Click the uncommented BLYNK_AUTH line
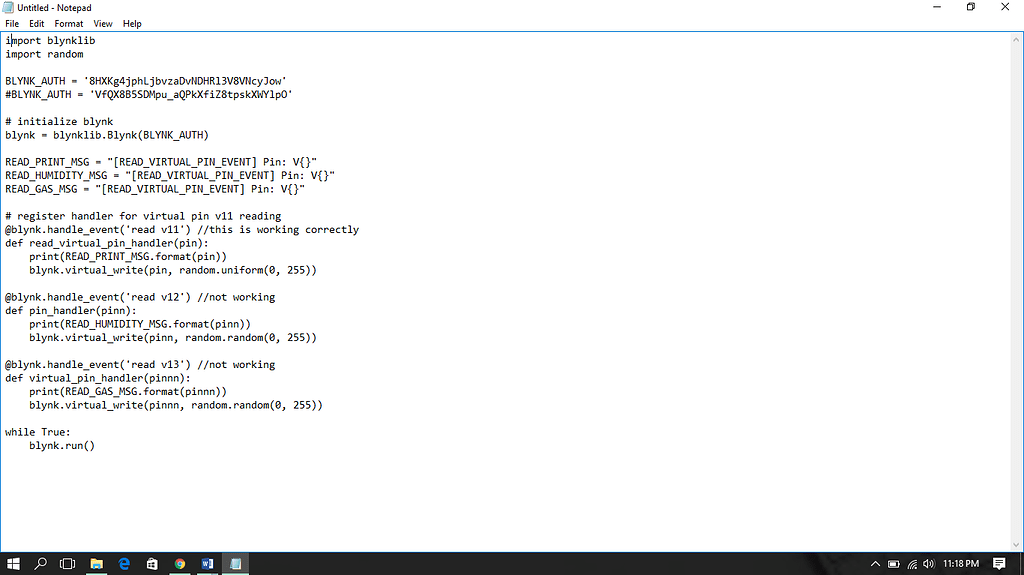 (x=146, y=81)
